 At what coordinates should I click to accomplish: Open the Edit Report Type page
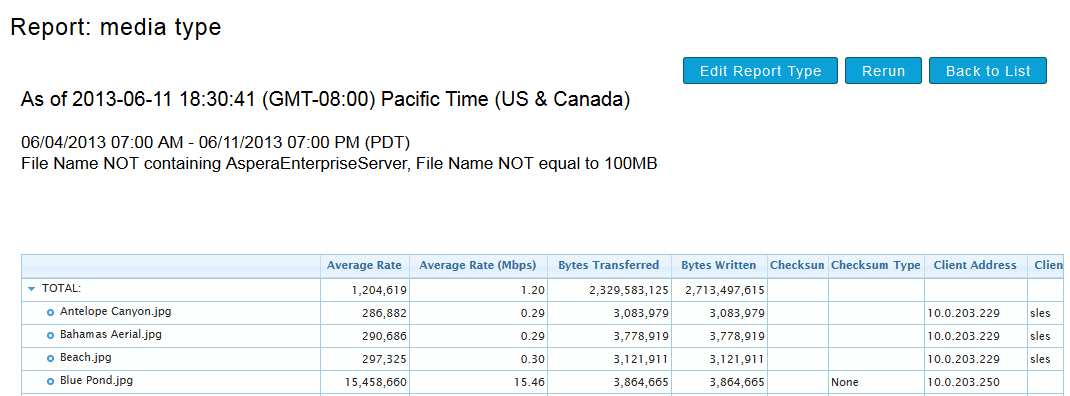pyautogui.click(x=760, y=71)
